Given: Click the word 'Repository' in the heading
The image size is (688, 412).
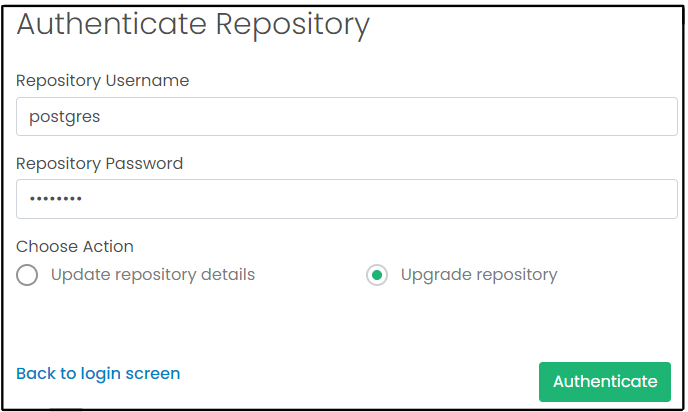Looking at the screenshot, I should [x=291, y=24].
